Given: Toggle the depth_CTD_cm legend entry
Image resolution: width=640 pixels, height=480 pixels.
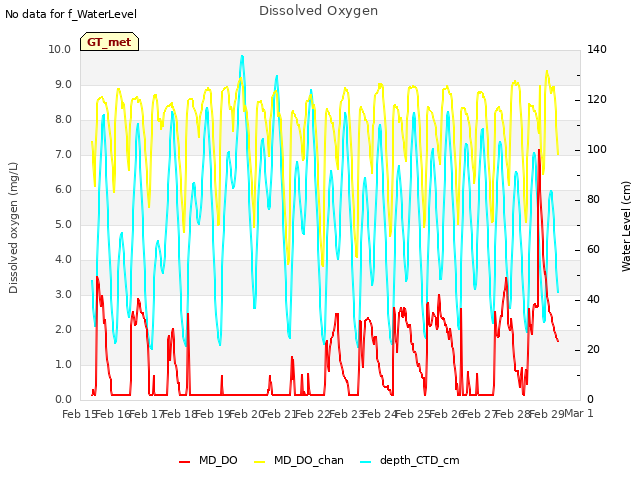Looking at the screenshot, I should (410, 461).
